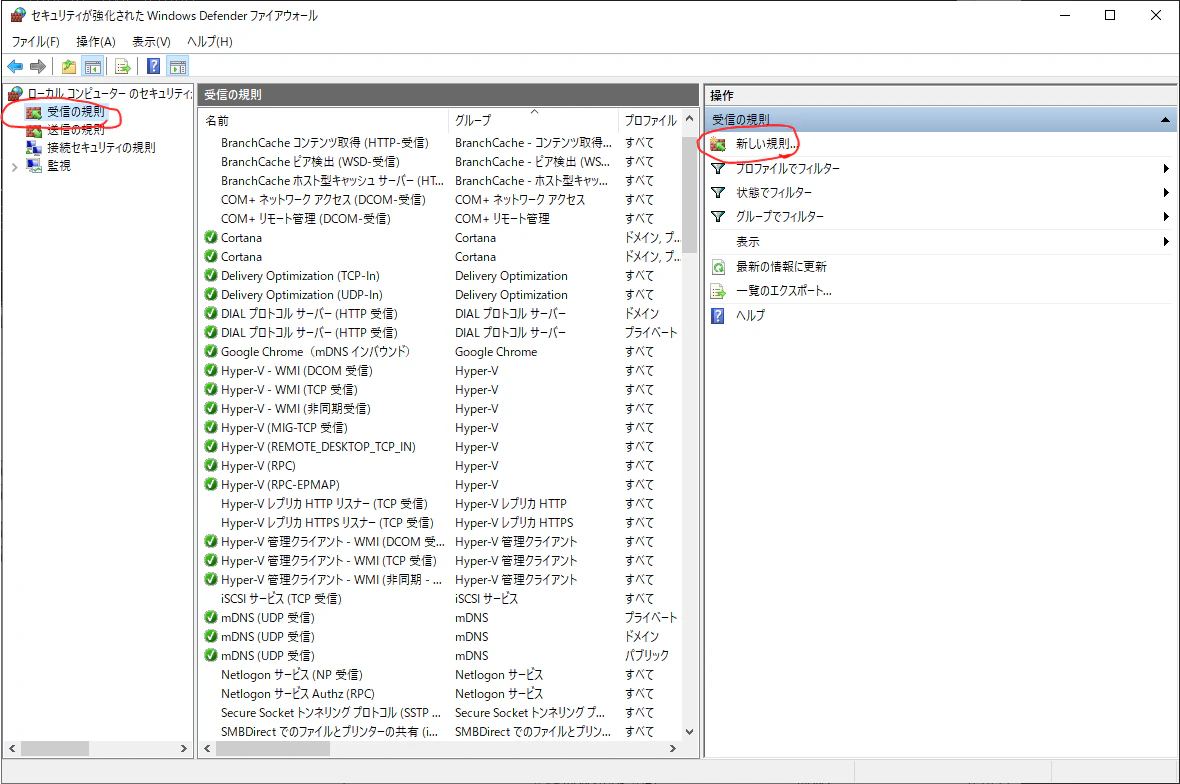Expand the 監視 tree node

tap(14, 167)
